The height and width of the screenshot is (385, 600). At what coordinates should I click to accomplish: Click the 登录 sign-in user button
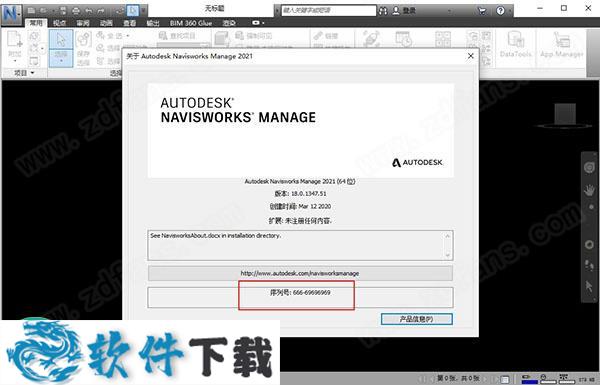(404, 11)
